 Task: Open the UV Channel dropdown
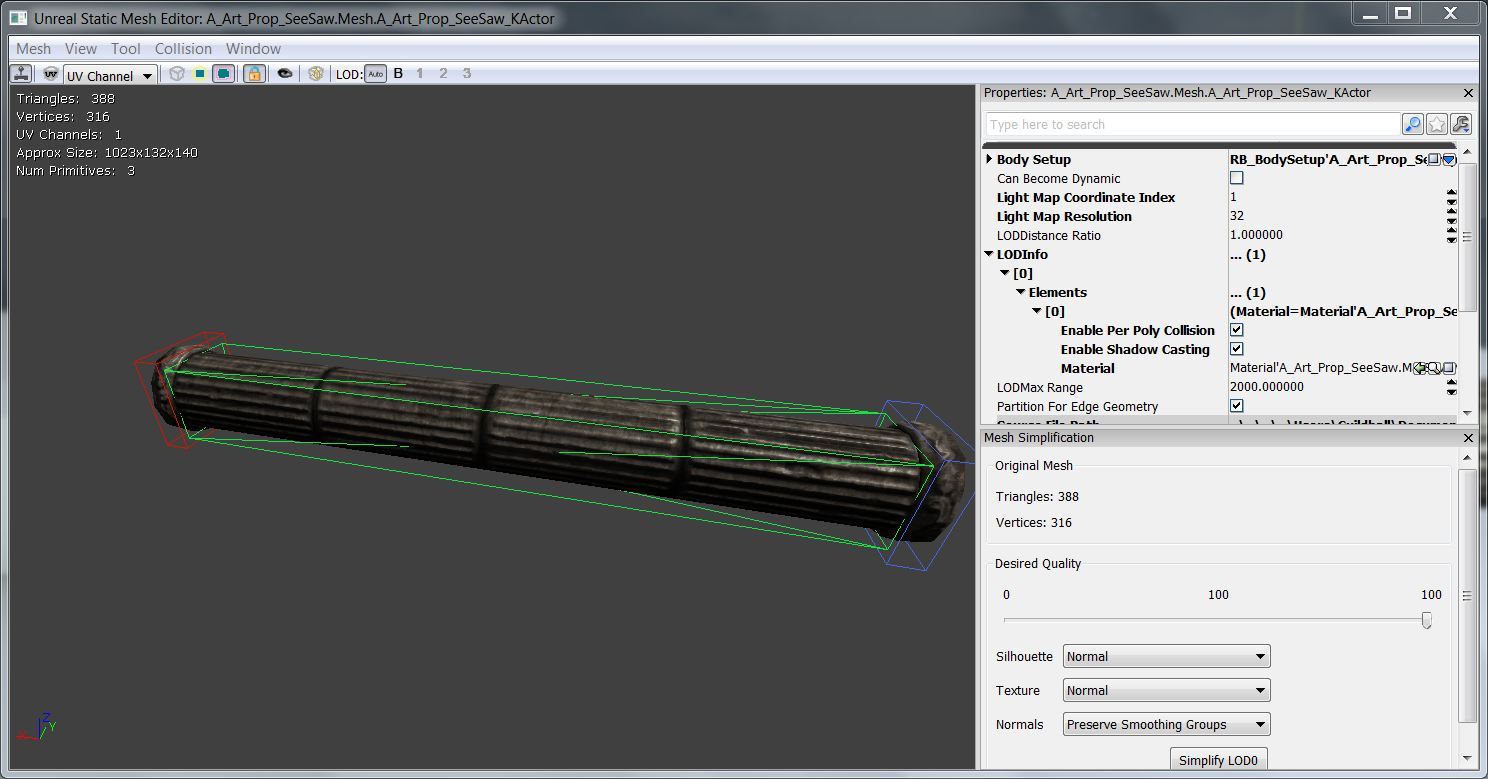pos(110,75)
